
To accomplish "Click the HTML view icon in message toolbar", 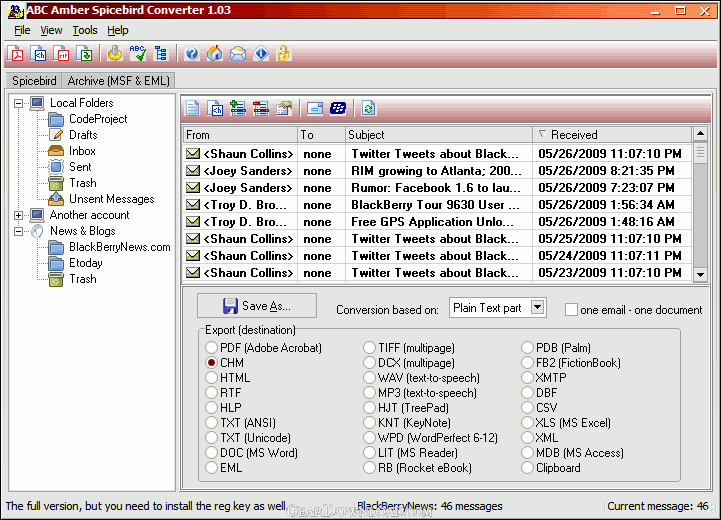I will click(215, 109).
